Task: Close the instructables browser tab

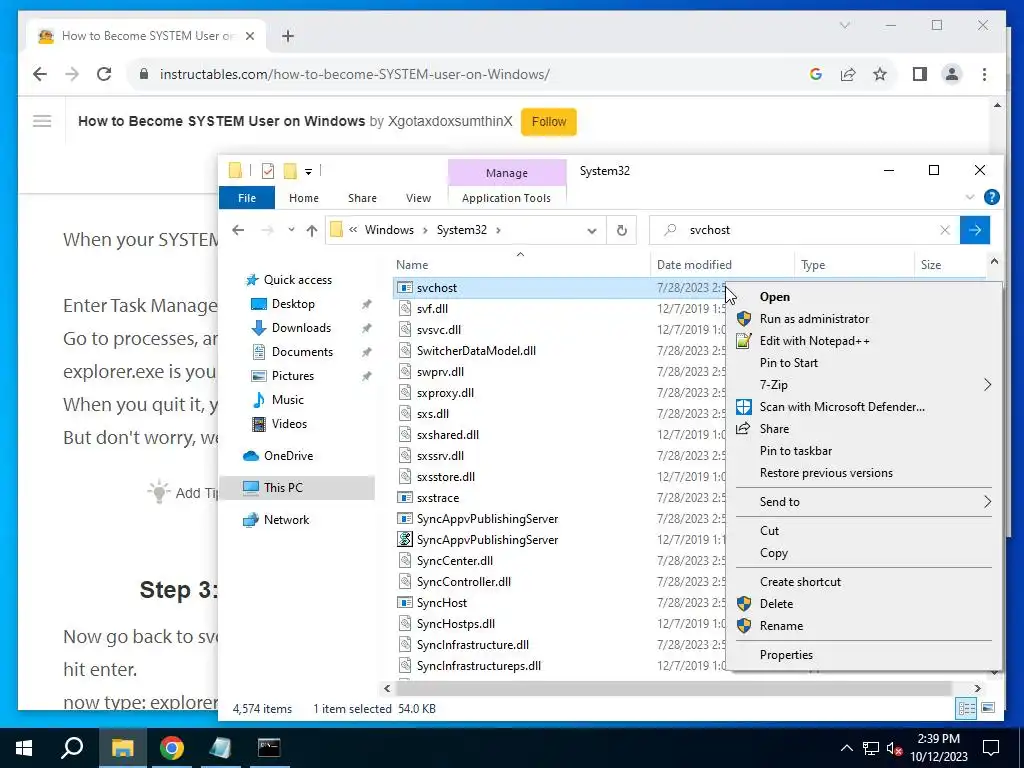Action: [249, 36]
